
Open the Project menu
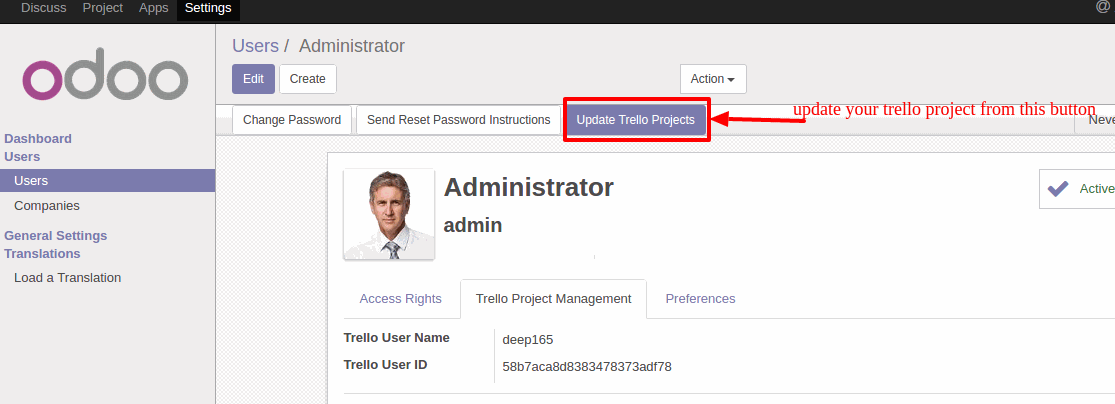tap(102, 9)
